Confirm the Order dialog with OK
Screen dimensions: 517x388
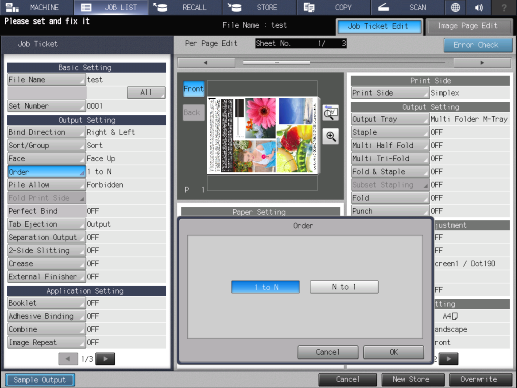(394, 352)
